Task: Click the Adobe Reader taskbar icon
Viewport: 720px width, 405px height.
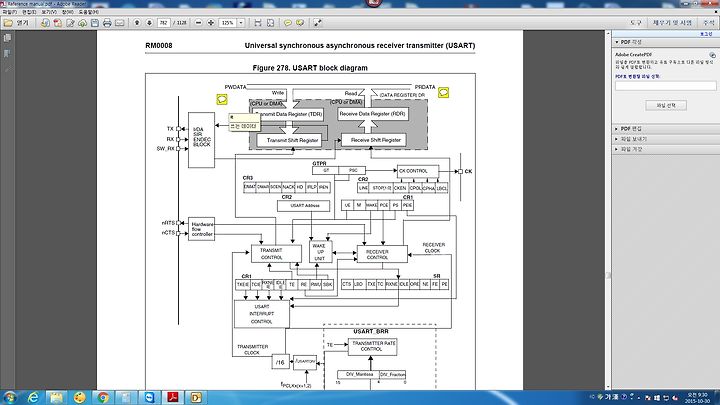Action: click(x=173, y=398)
